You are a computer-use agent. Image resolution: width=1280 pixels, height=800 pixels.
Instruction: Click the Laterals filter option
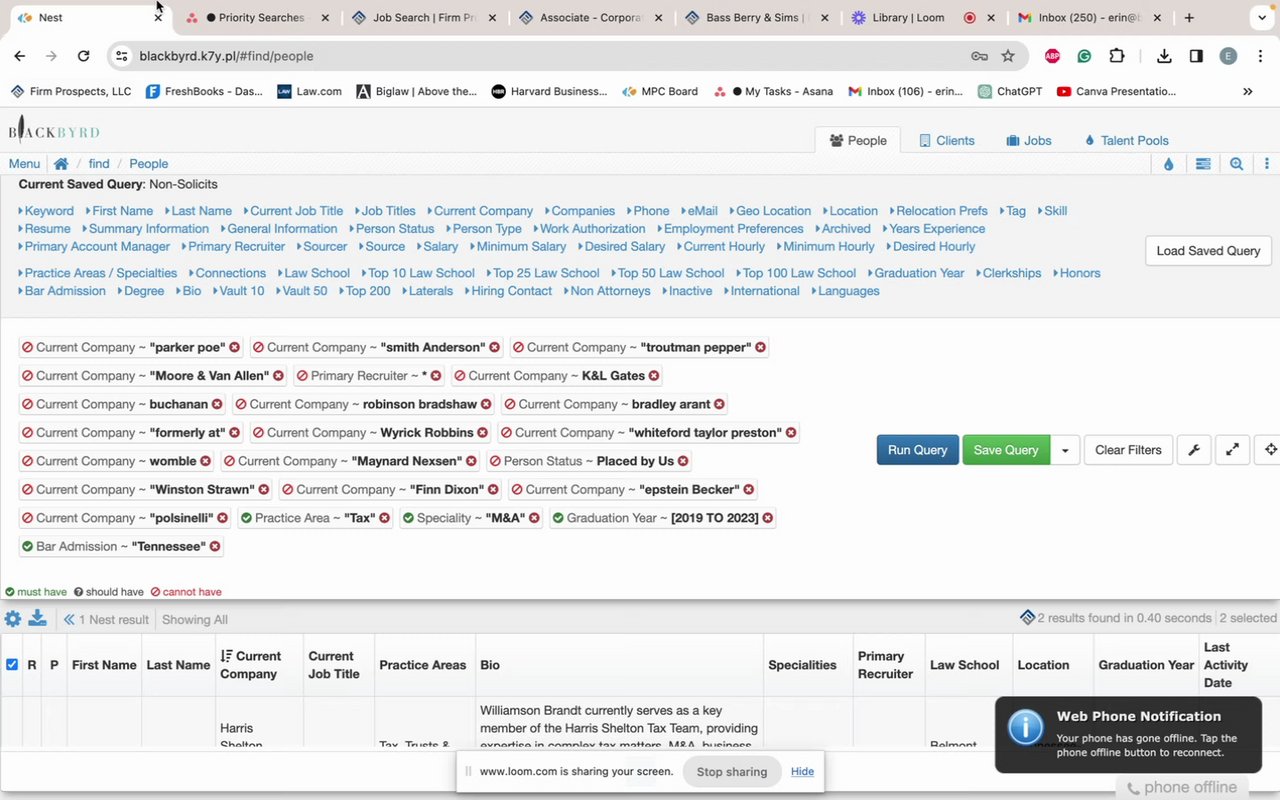[x=427, y=291]
